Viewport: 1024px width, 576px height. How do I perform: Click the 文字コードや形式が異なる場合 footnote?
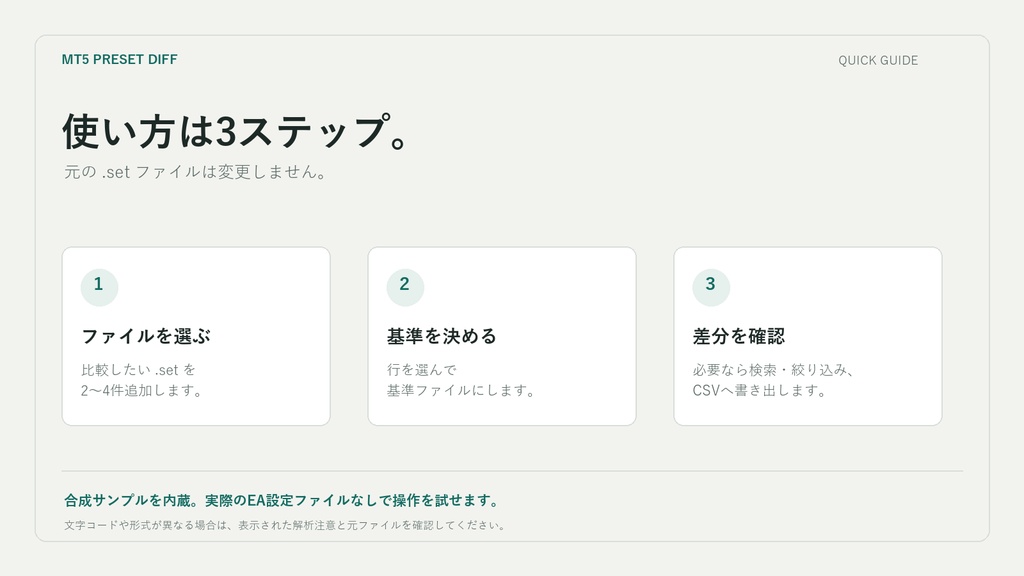(x=285, y=525)
